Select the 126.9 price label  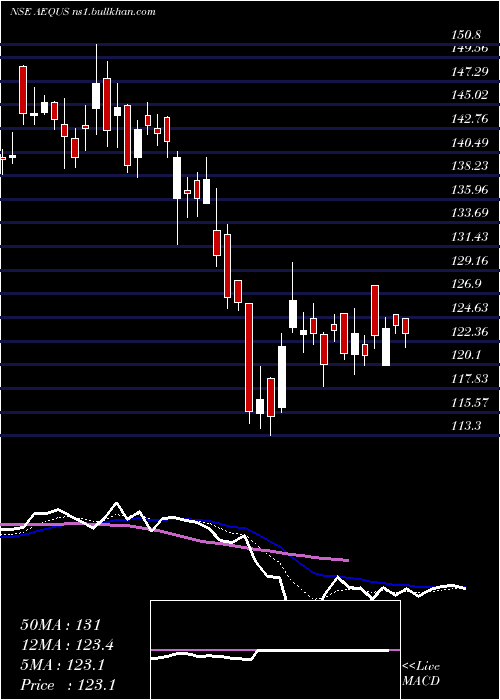coord(467,284)
